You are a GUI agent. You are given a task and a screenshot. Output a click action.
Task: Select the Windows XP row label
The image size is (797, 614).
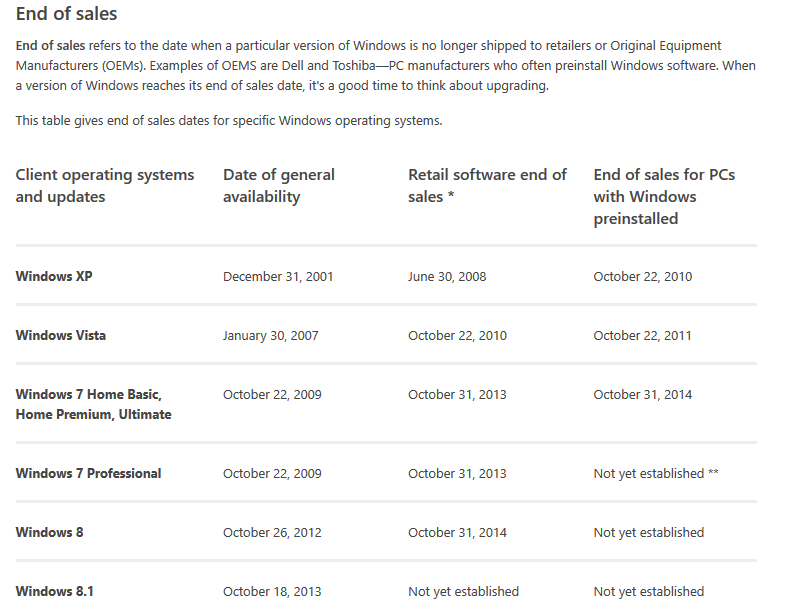pyautogui.click(x=54, y=277)
